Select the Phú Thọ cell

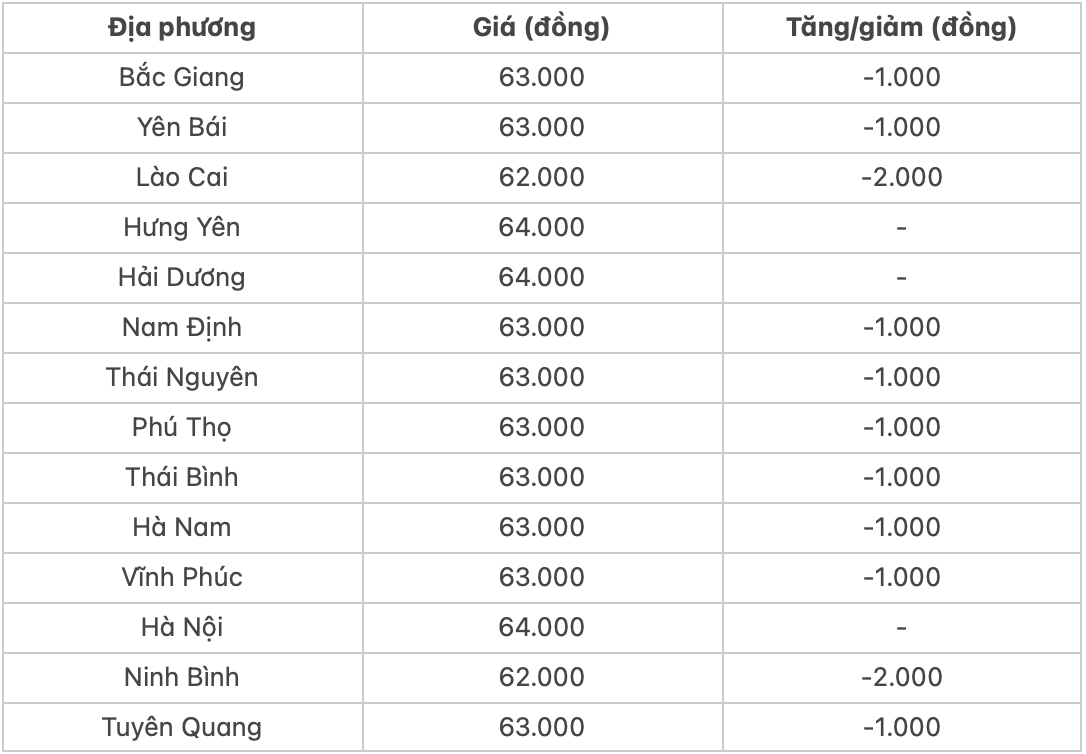[182, 427]
